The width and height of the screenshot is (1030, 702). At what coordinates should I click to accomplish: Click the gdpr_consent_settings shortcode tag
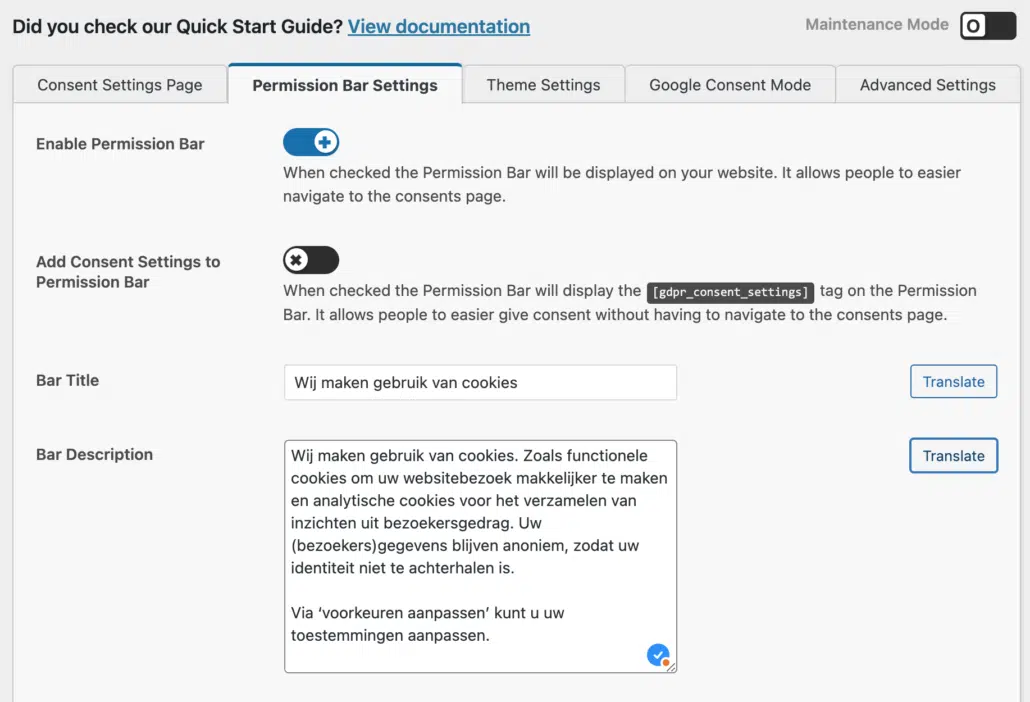(730, 292)
